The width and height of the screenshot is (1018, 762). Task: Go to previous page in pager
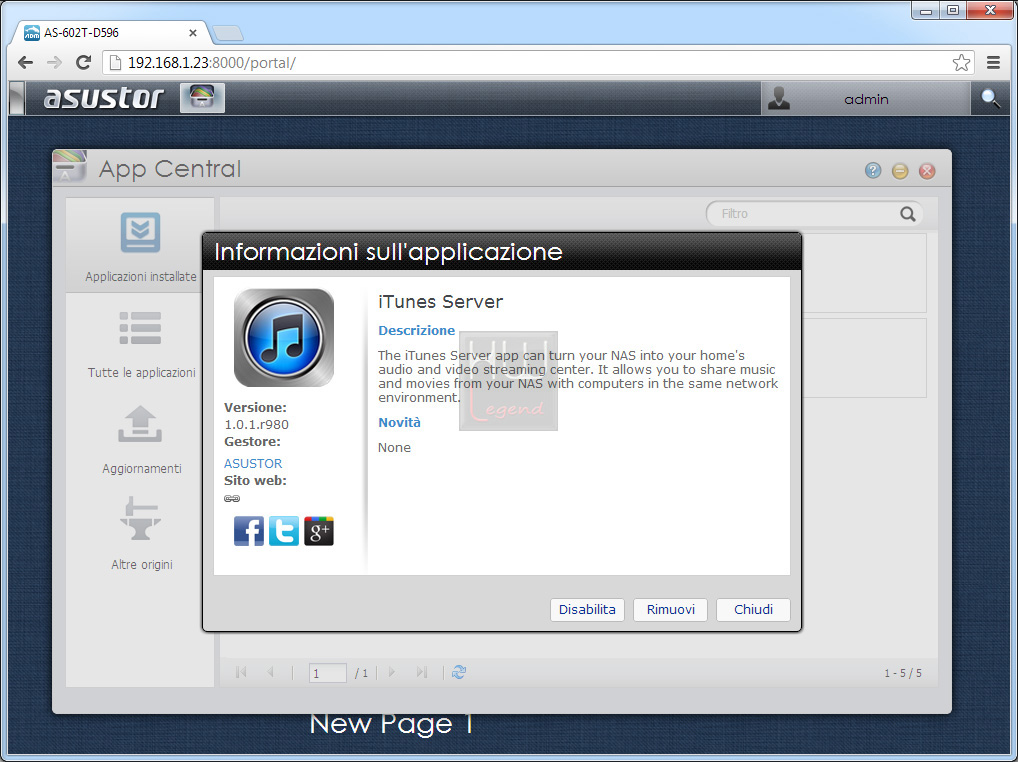coord(270,672)
